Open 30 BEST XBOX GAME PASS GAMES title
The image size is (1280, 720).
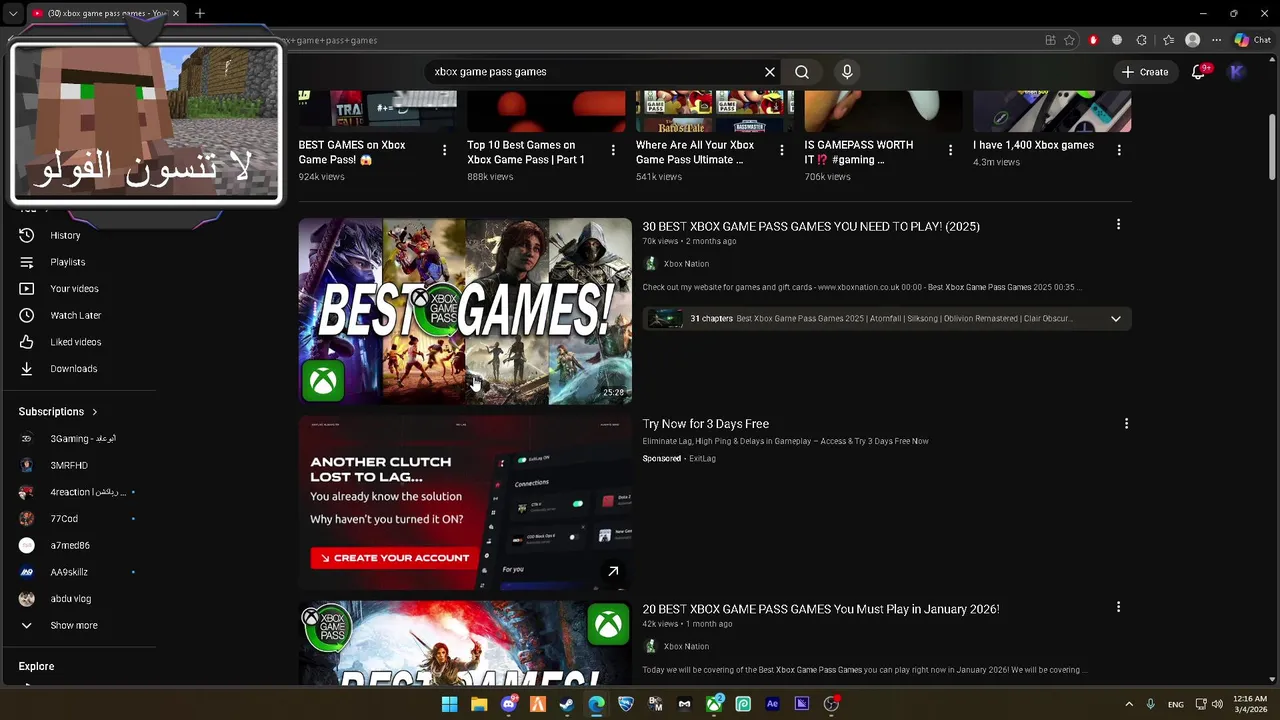(811, 226)
